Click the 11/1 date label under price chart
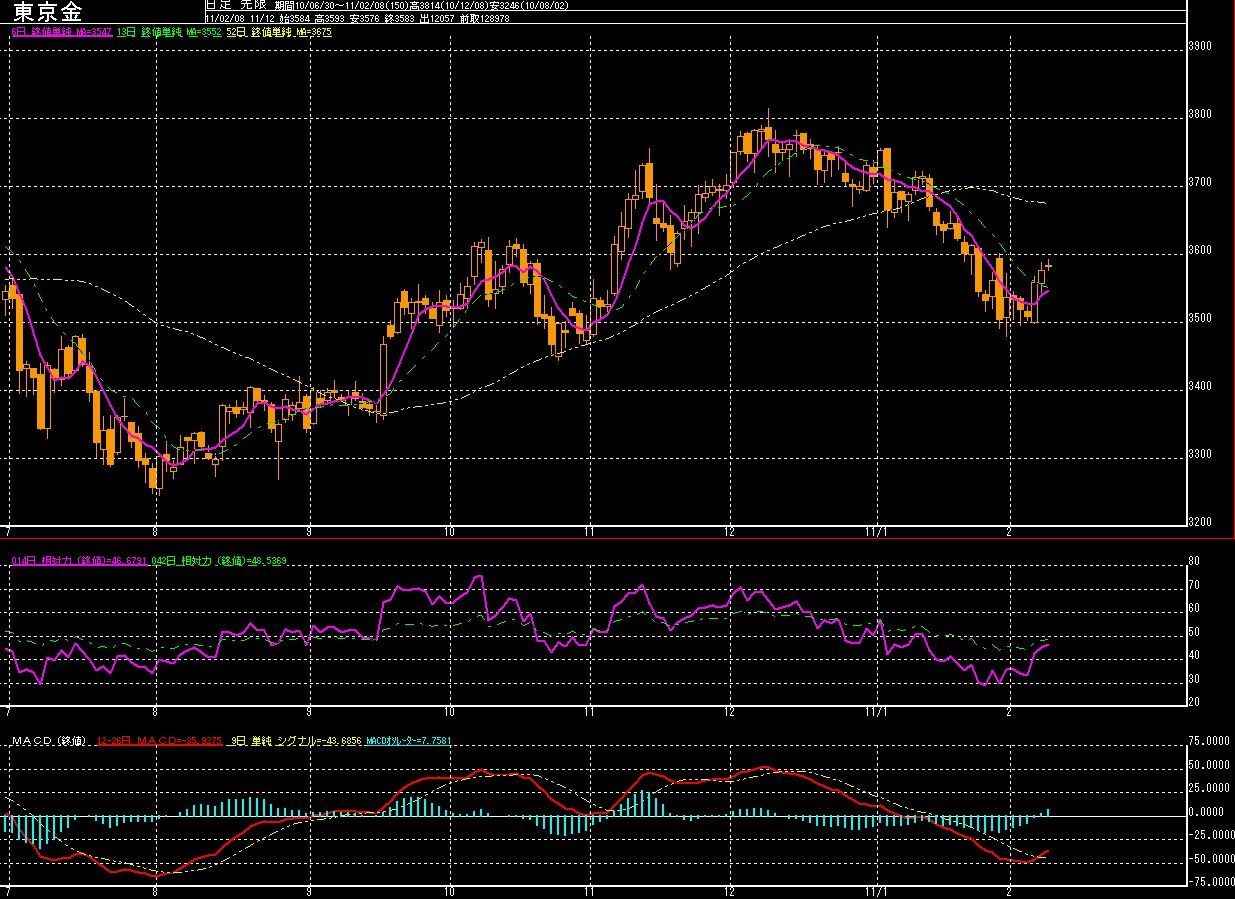 tap(878, 531)
